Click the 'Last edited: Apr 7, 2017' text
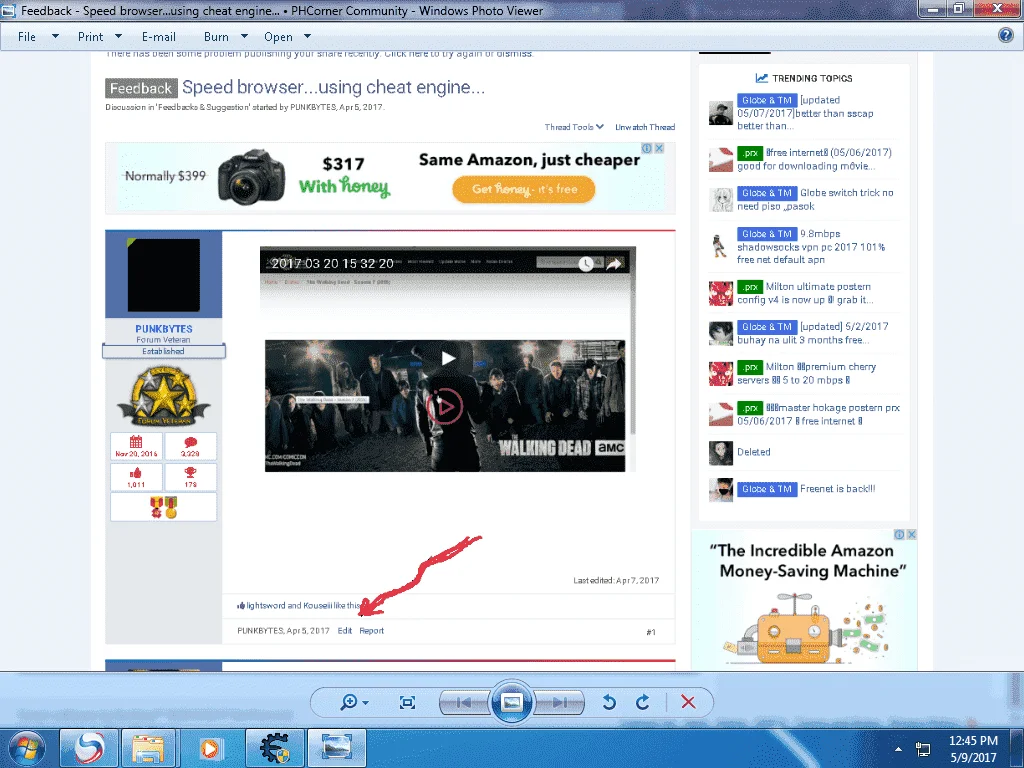1024x768 pixels. click(616, 581)
